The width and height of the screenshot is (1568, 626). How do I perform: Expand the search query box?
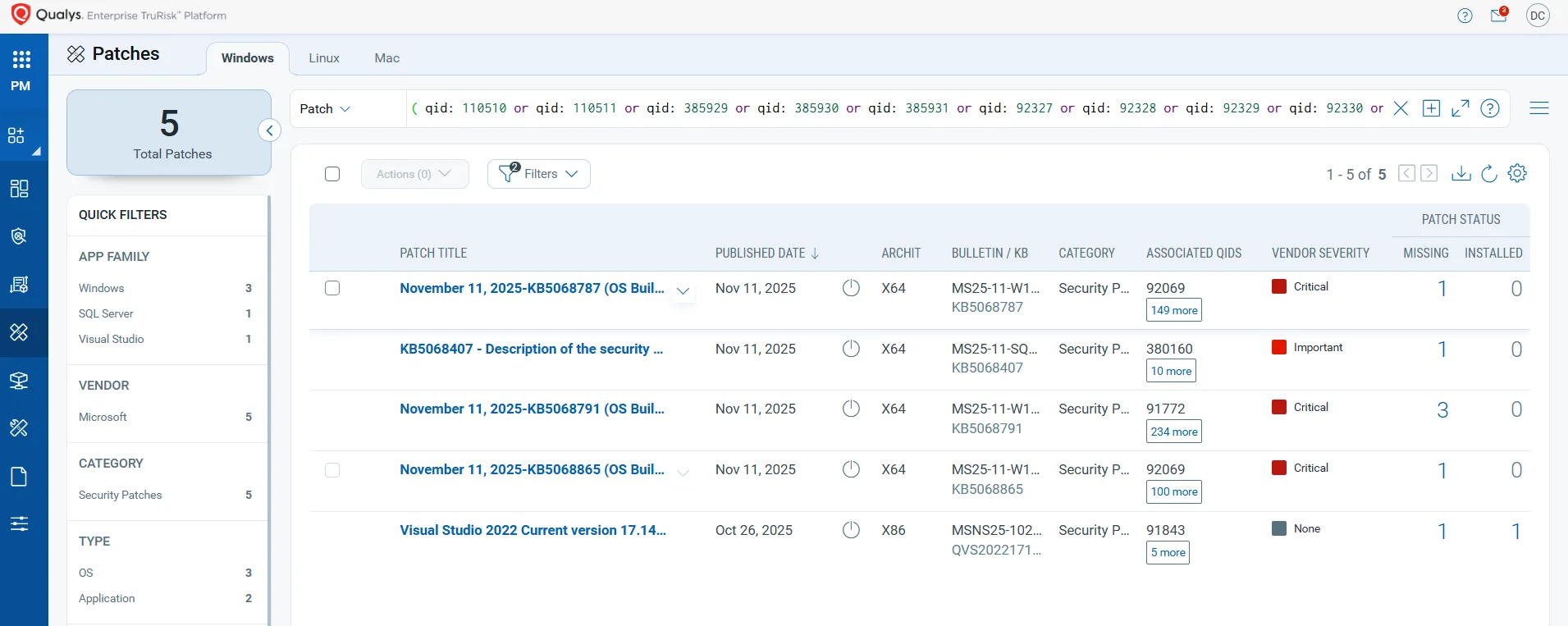[1460, 108]
